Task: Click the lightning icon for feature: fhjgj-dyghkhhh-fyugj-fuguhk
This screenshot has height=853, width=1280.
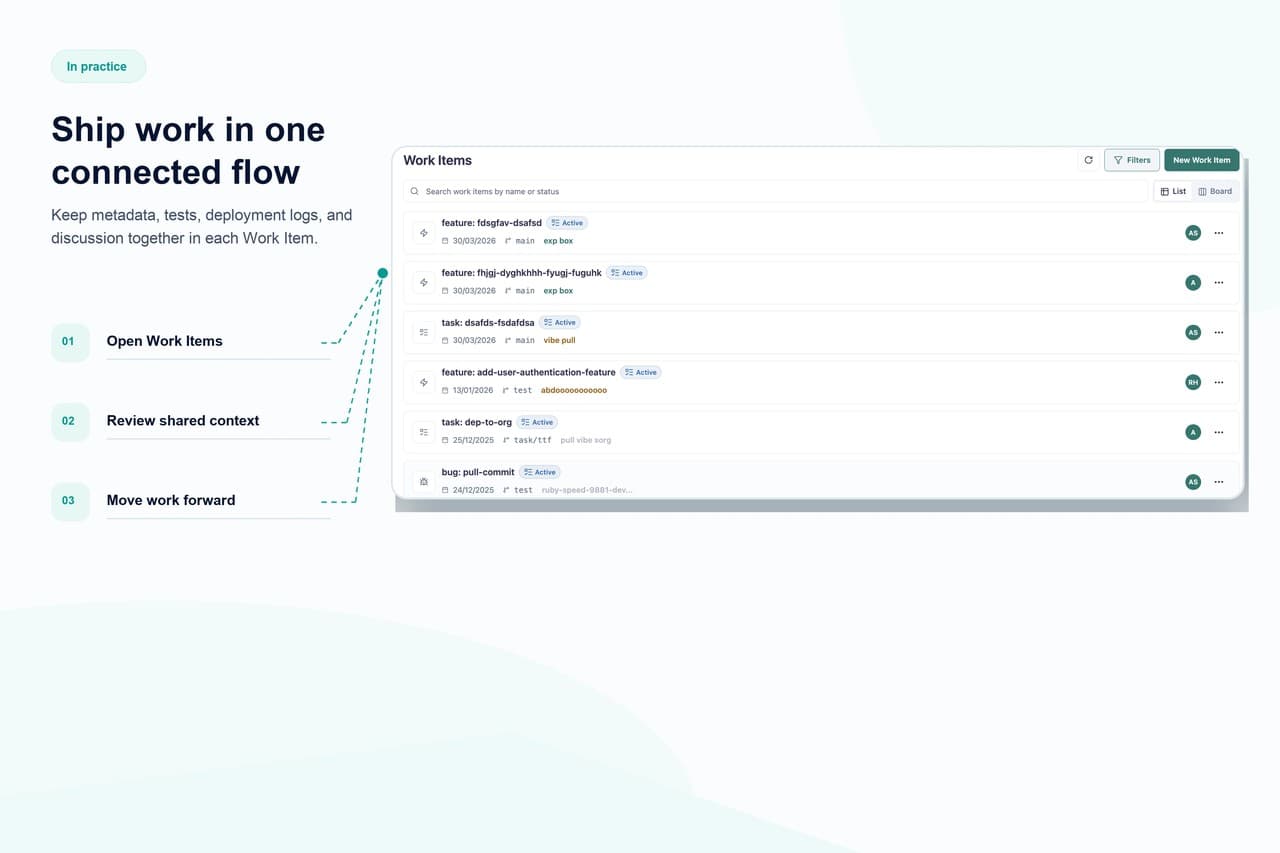Action: point(424,283)
